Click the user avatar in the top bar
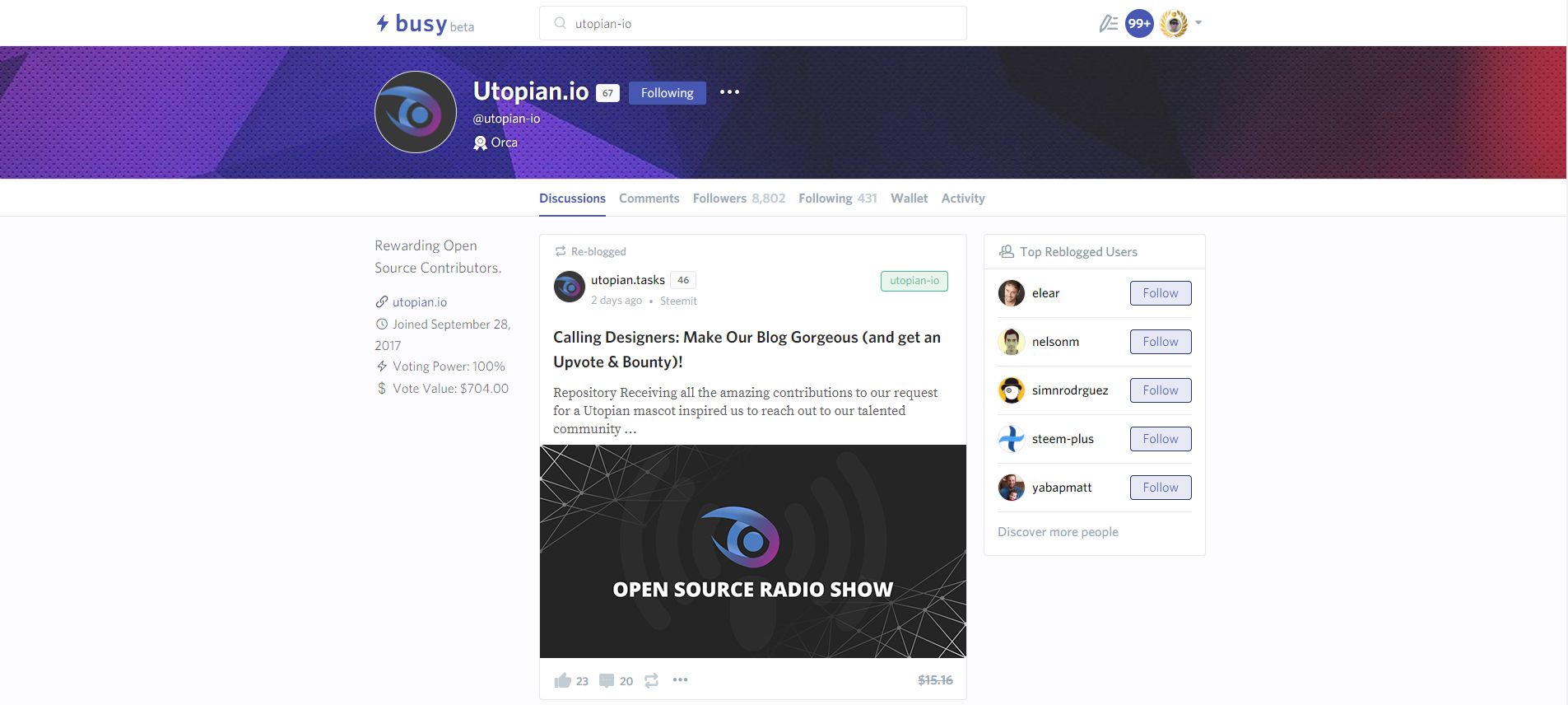Image resolution: width=1568 pixels, height=705 pixels. [1174, 24]
